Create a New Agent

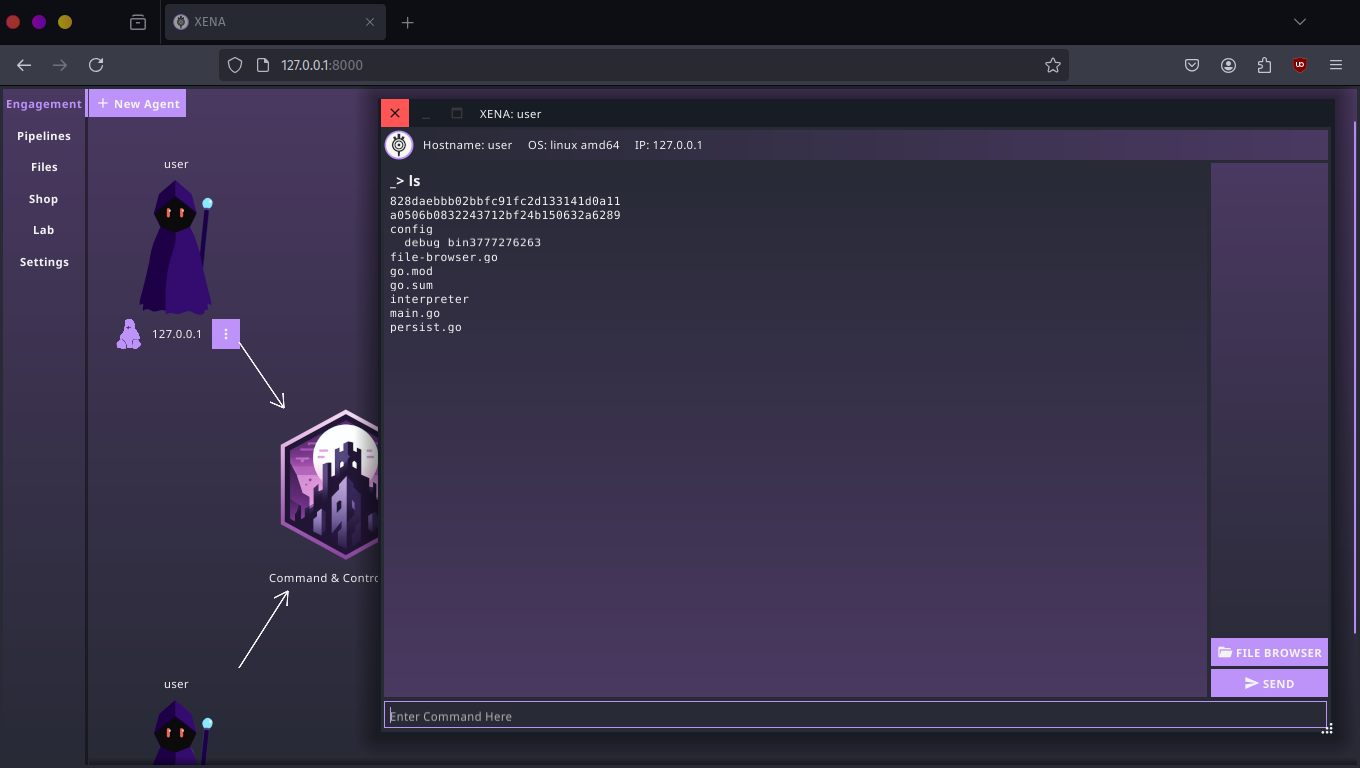coord(138,104)
